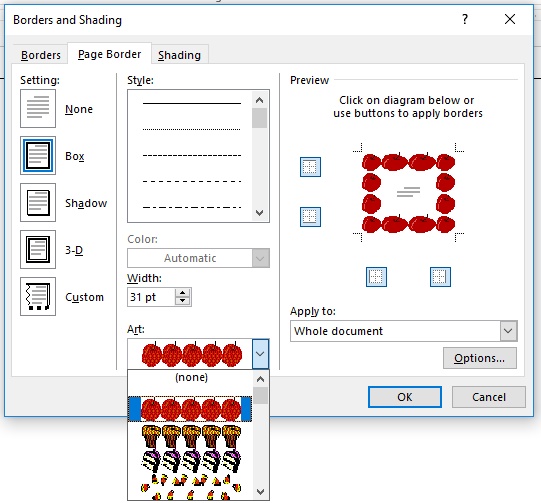Image resolution: width=541 pixels, height=503 pixels.
Task: Increase width with the up stepper arrow
Action: click(x=183, y=293)
